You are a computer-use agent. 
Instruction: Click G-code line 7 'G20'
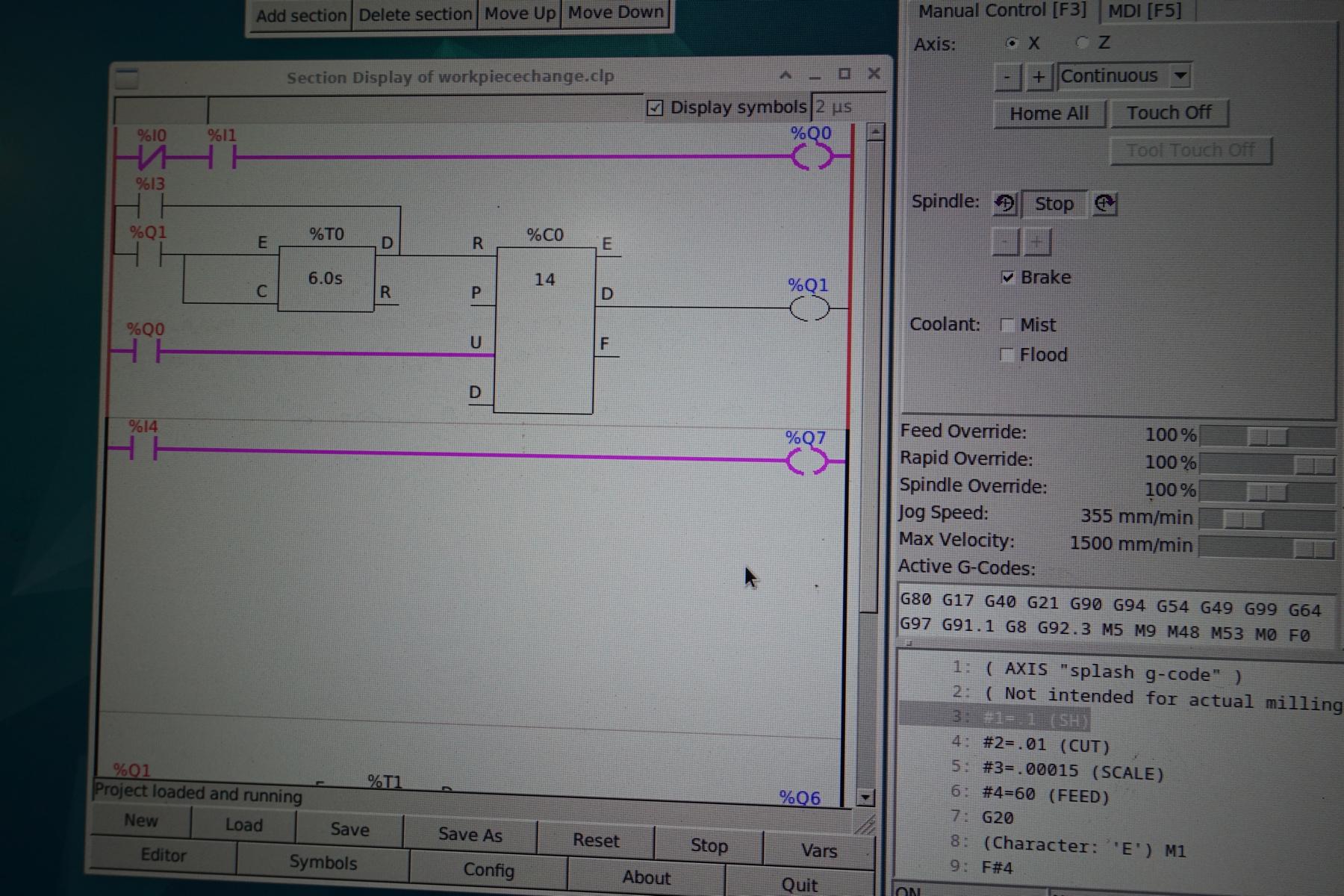point(998,818)
